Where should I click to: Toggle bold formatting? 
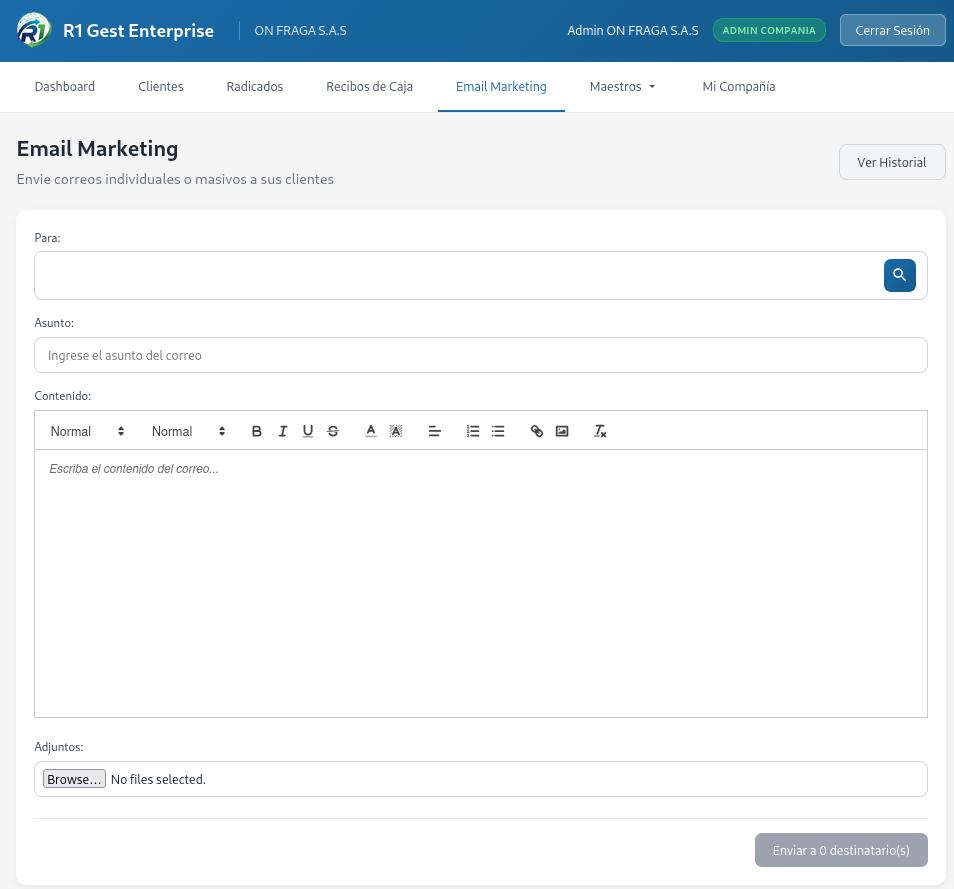pyautogui.click(x=257, y=431)
